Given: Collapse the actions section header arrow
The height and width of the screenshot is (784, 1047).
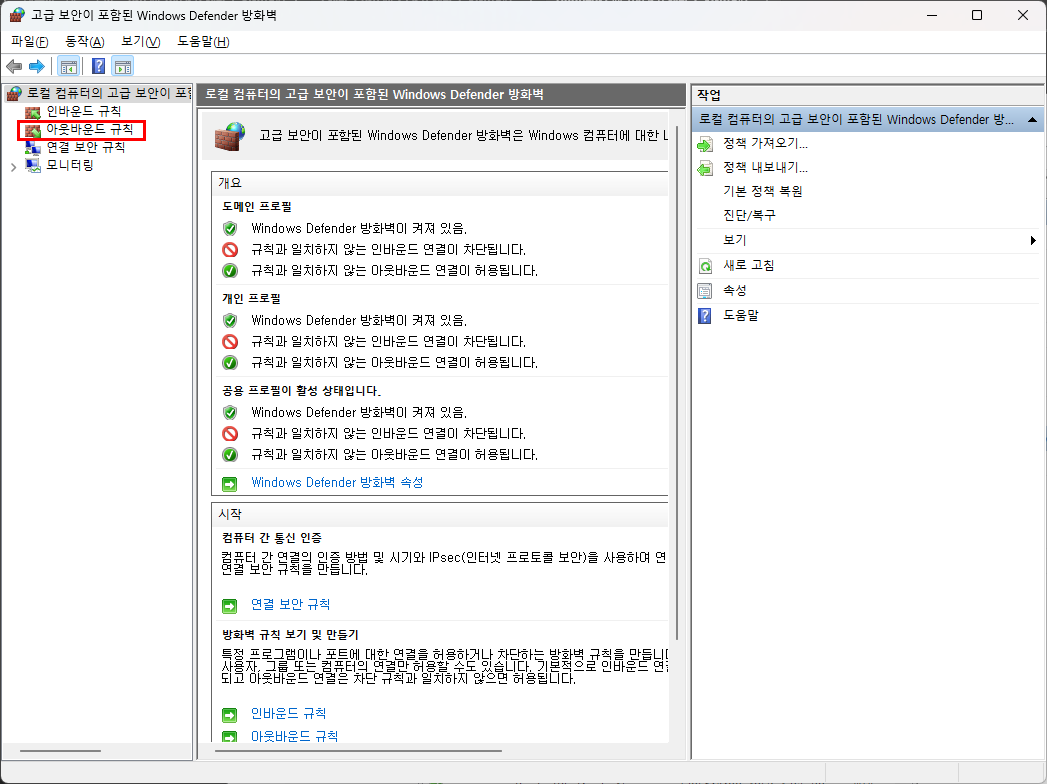Looking at the screenshot, I should click(1032, 120).
